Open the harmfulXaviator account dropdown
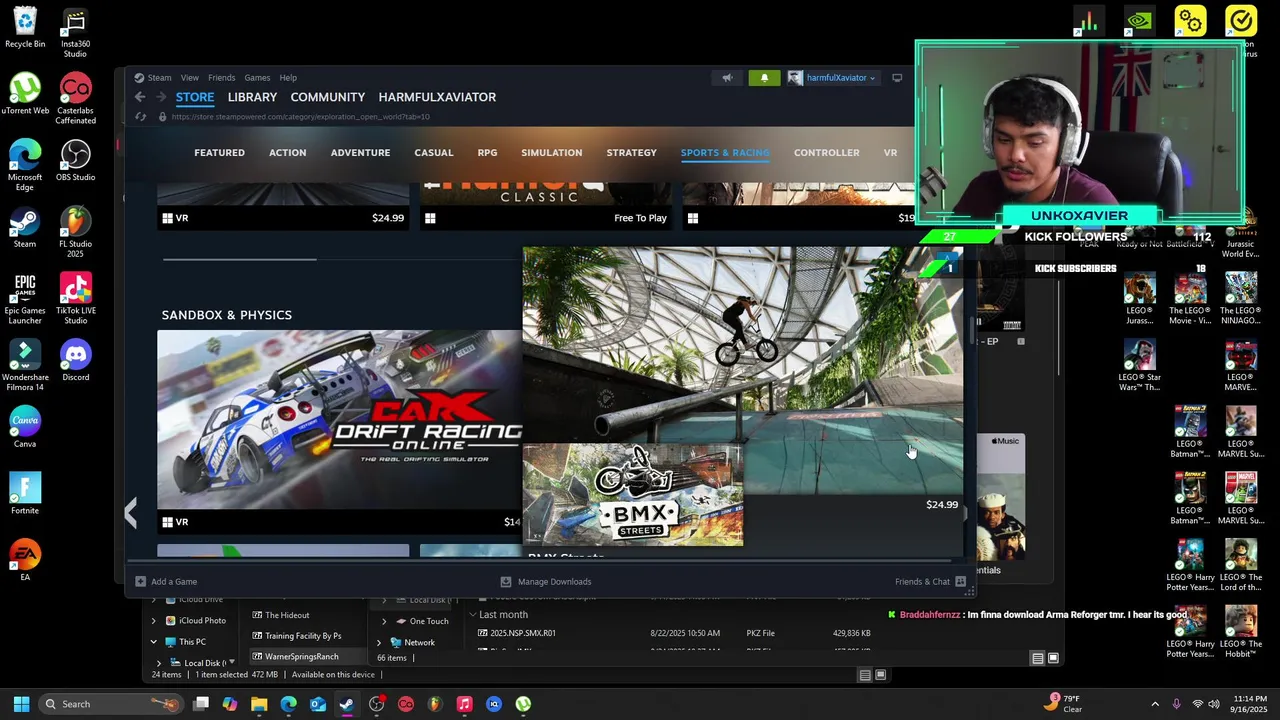 [x=833, y=78]
